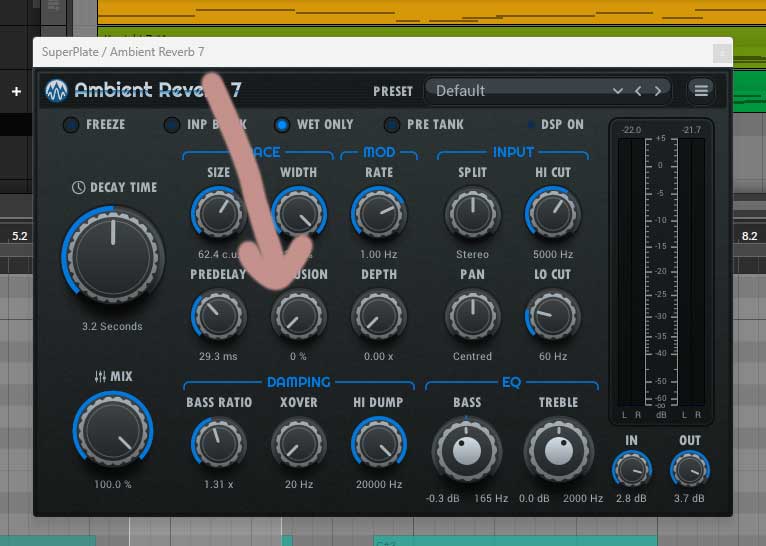Click the Predelay knob

[x=218, y=315]
